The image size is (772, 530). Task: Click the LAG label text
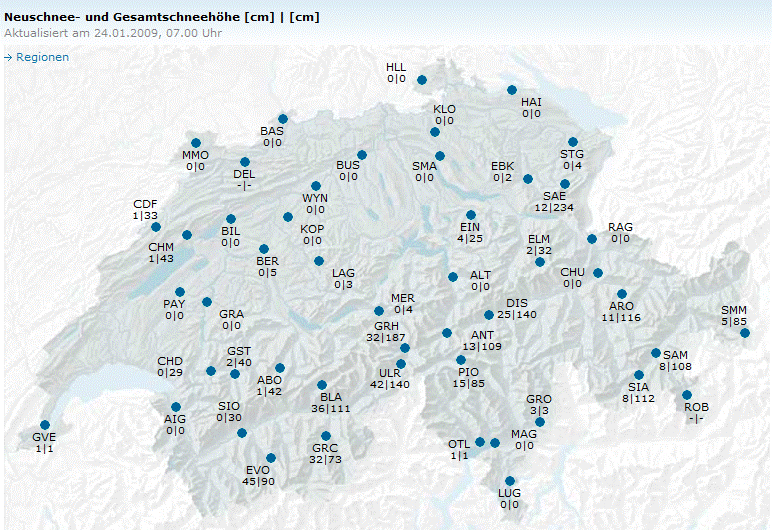[x=343, y=273]
